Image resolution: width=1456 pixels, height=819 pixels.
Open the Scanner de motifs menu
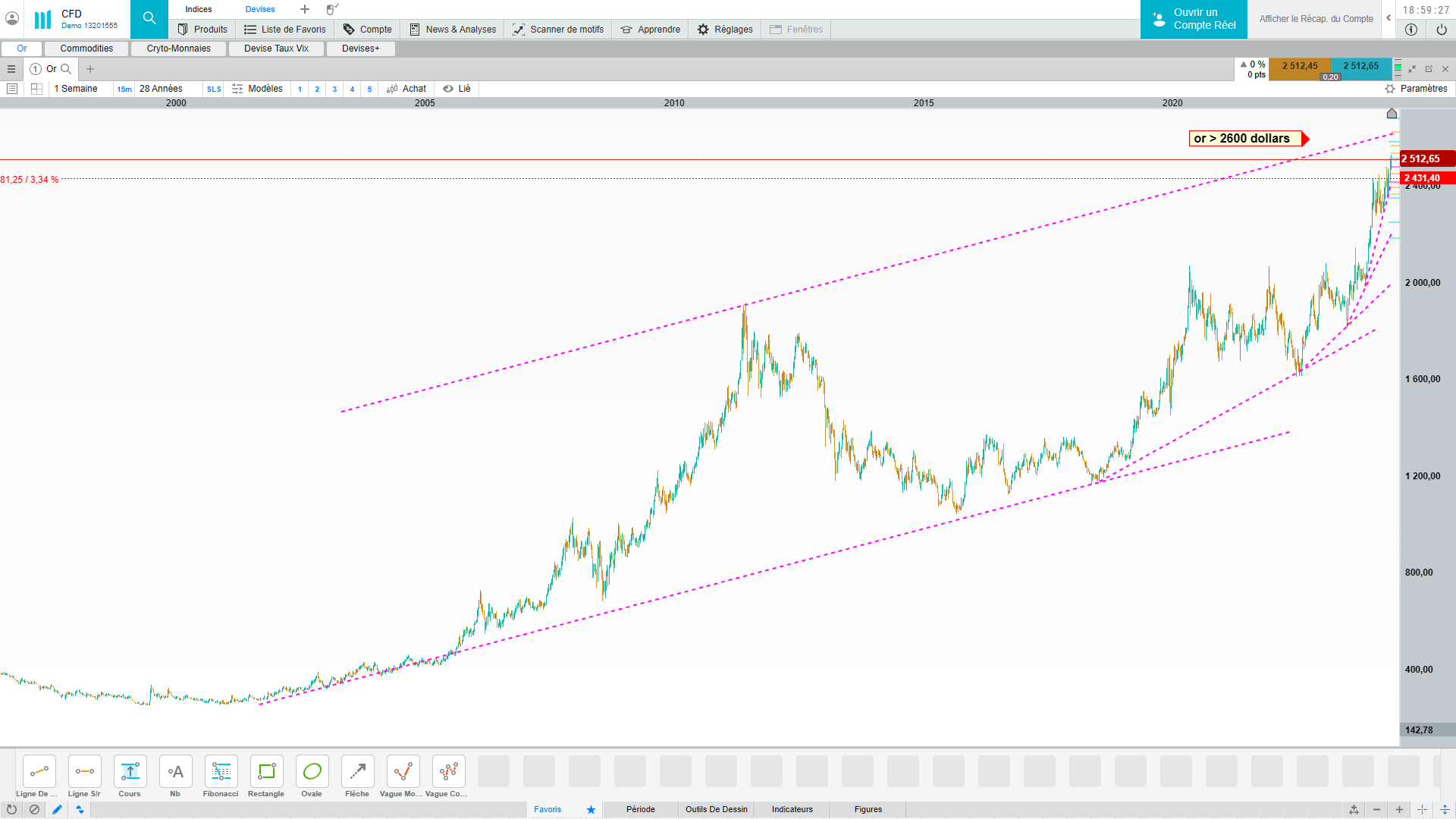[x=558, y=30]
